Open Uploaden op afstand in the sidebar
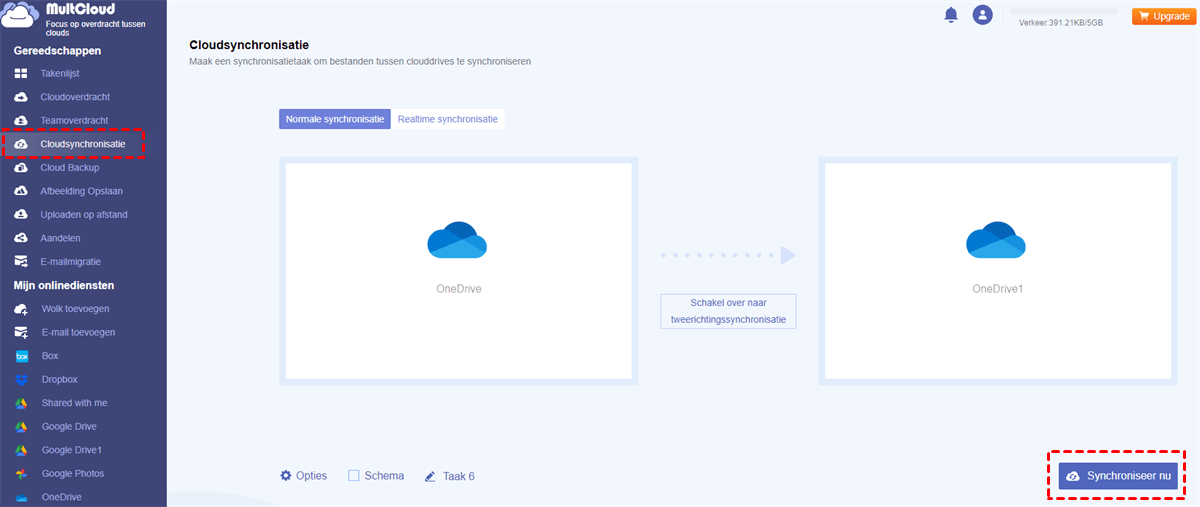 83,215
